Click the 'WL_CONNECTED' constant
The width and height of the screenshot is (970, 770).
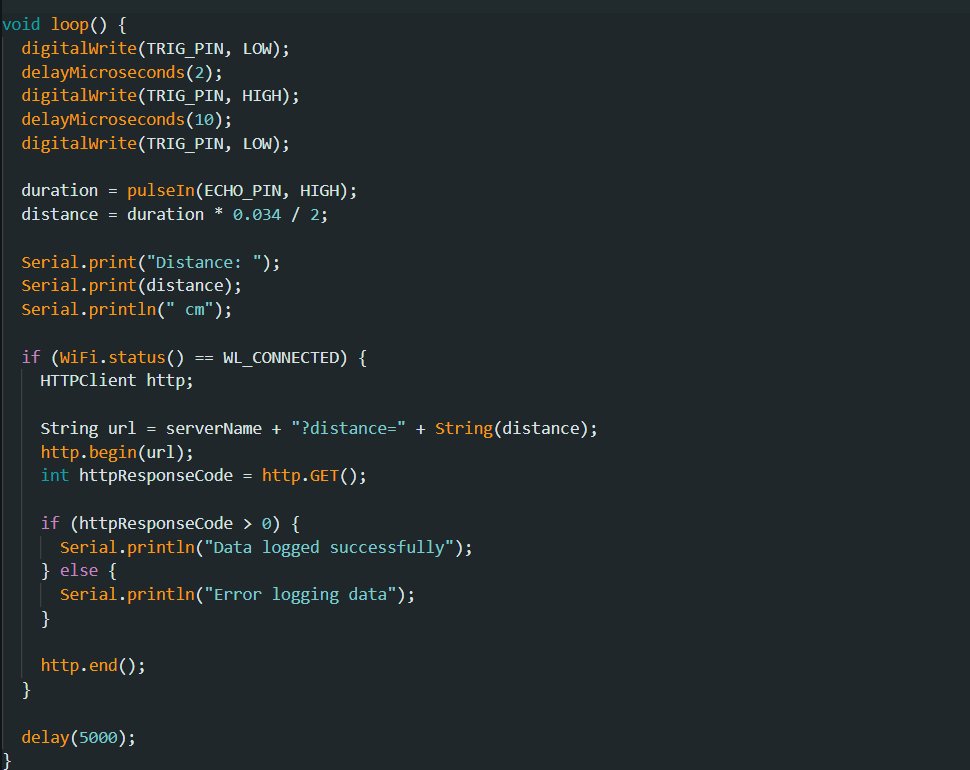[281, 357]
